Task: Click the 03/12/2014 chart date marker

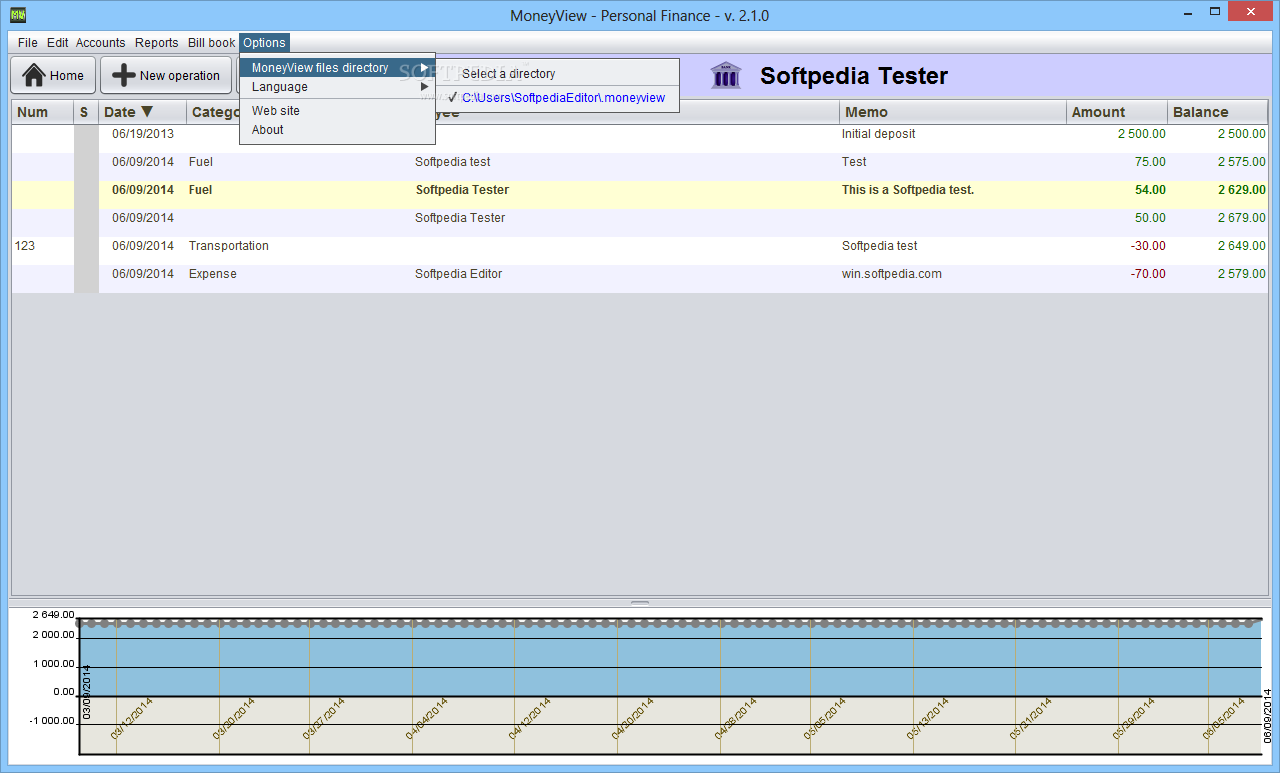Action: 131,719
